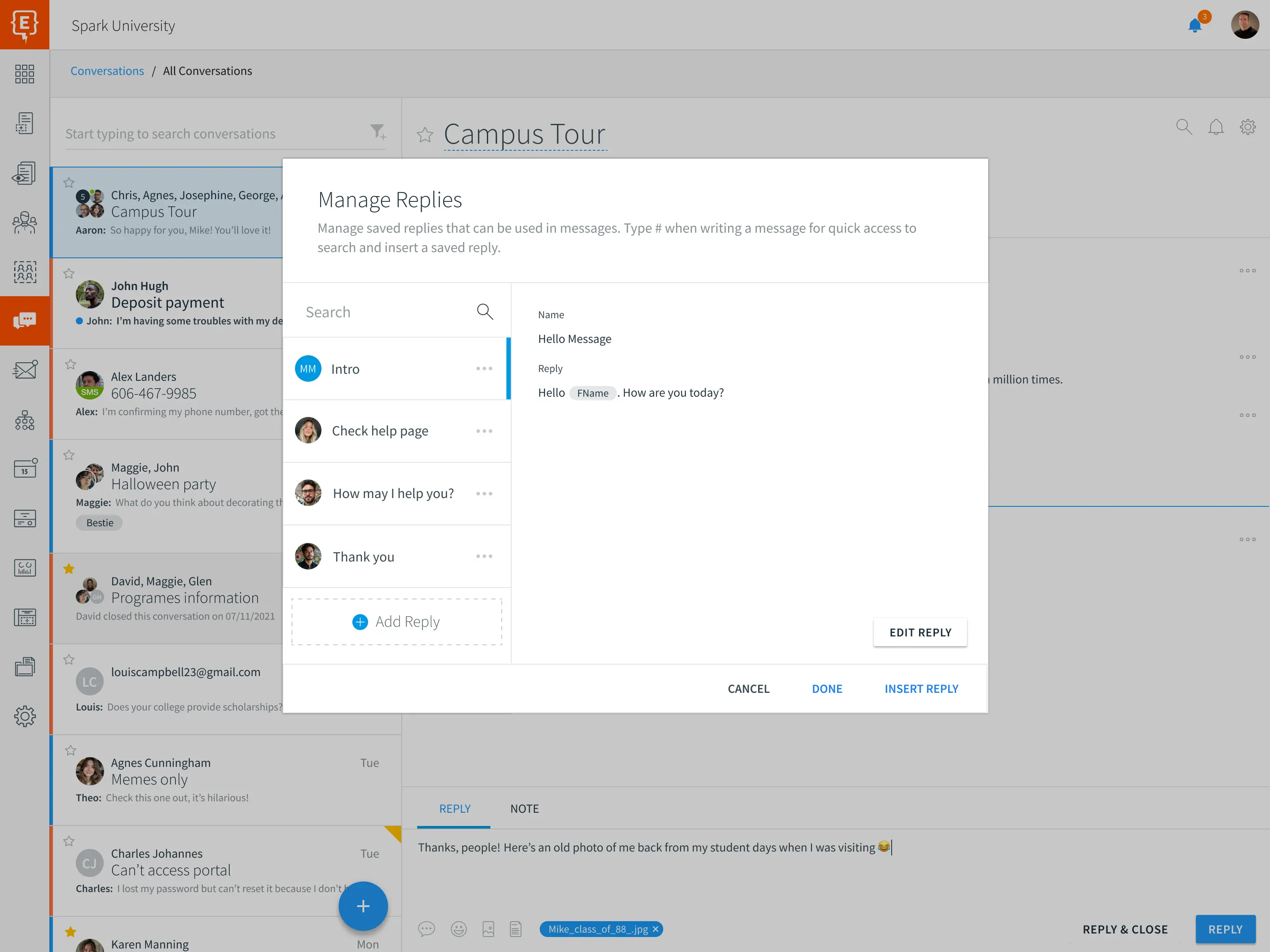Switch to the REPLY tab
Screen dimensions: 1270x952
pos(454,809)
